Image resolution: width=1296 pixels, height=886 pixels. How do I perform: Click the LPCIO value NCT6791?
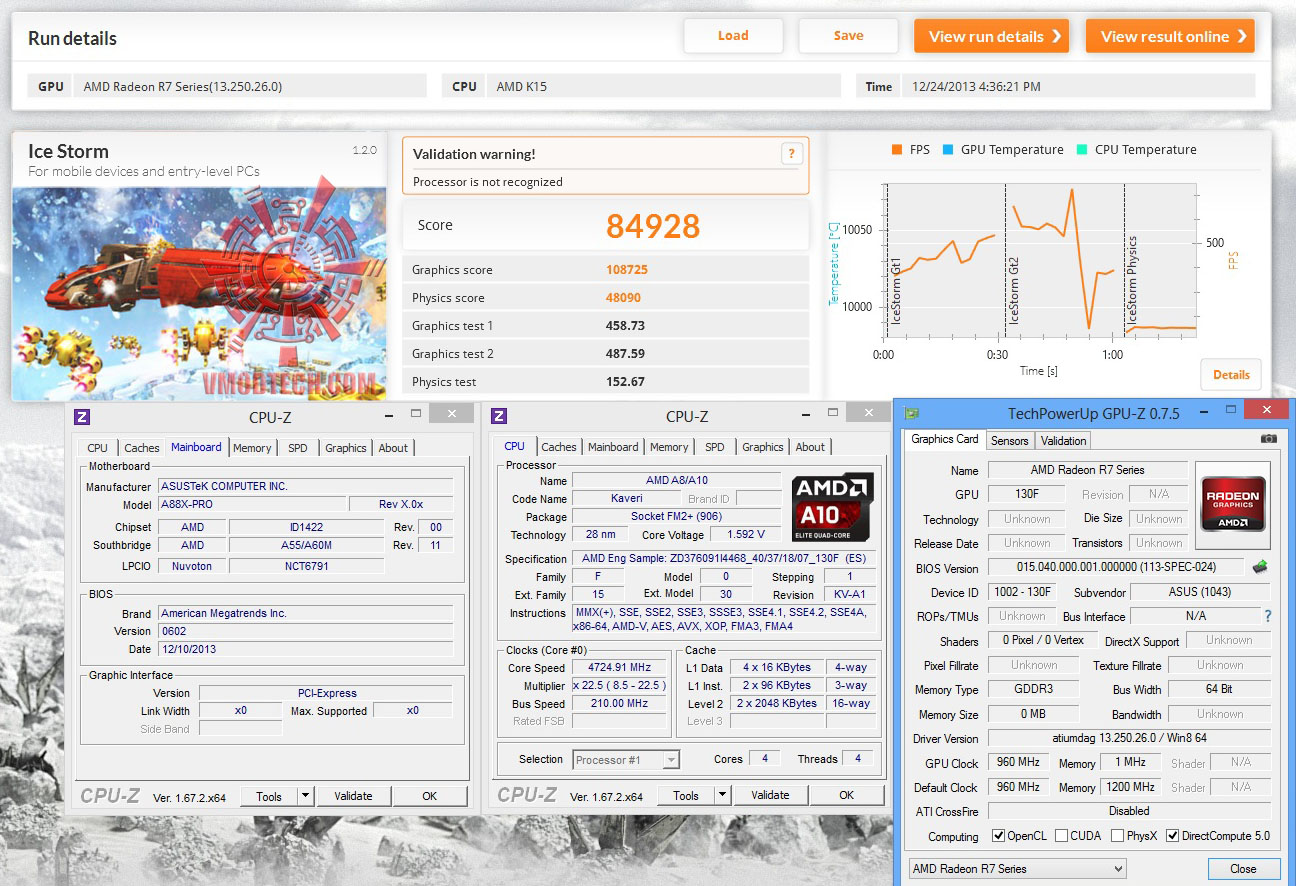point(306,566)
